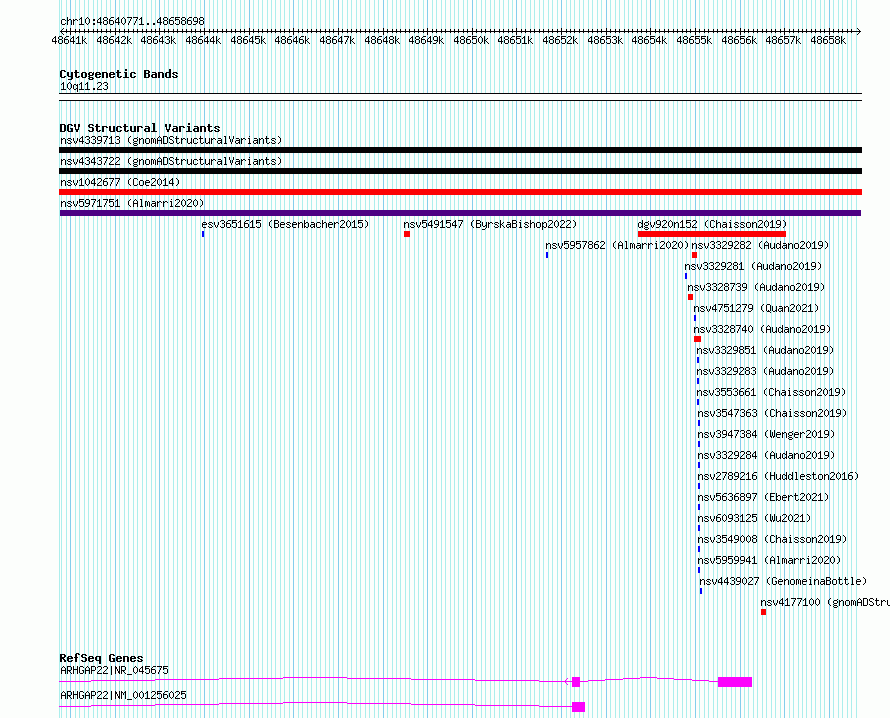This screenshot has width=890, height=718.
Task: Open nsv3328739 (Audano2019) variant label
Action: (756, 287)
